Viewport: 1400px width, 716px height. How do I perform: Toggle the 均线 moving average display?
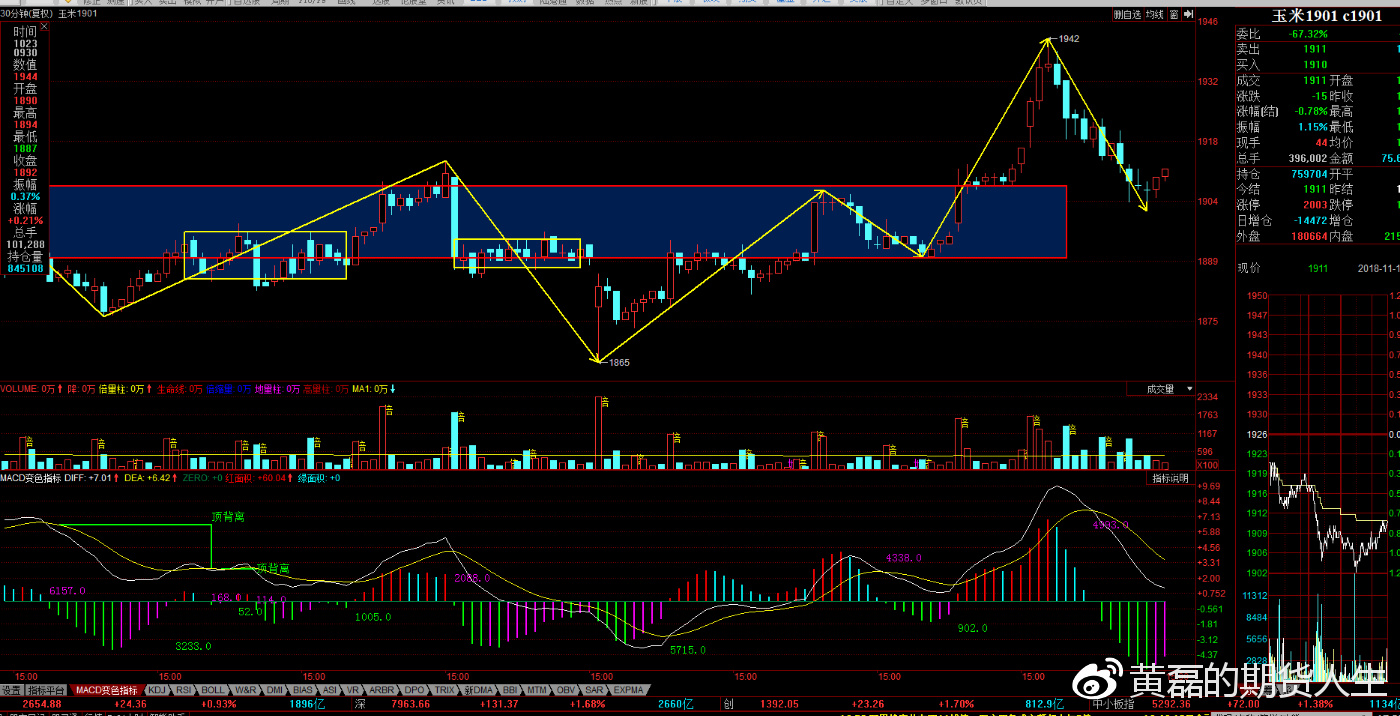[1155, 15]
